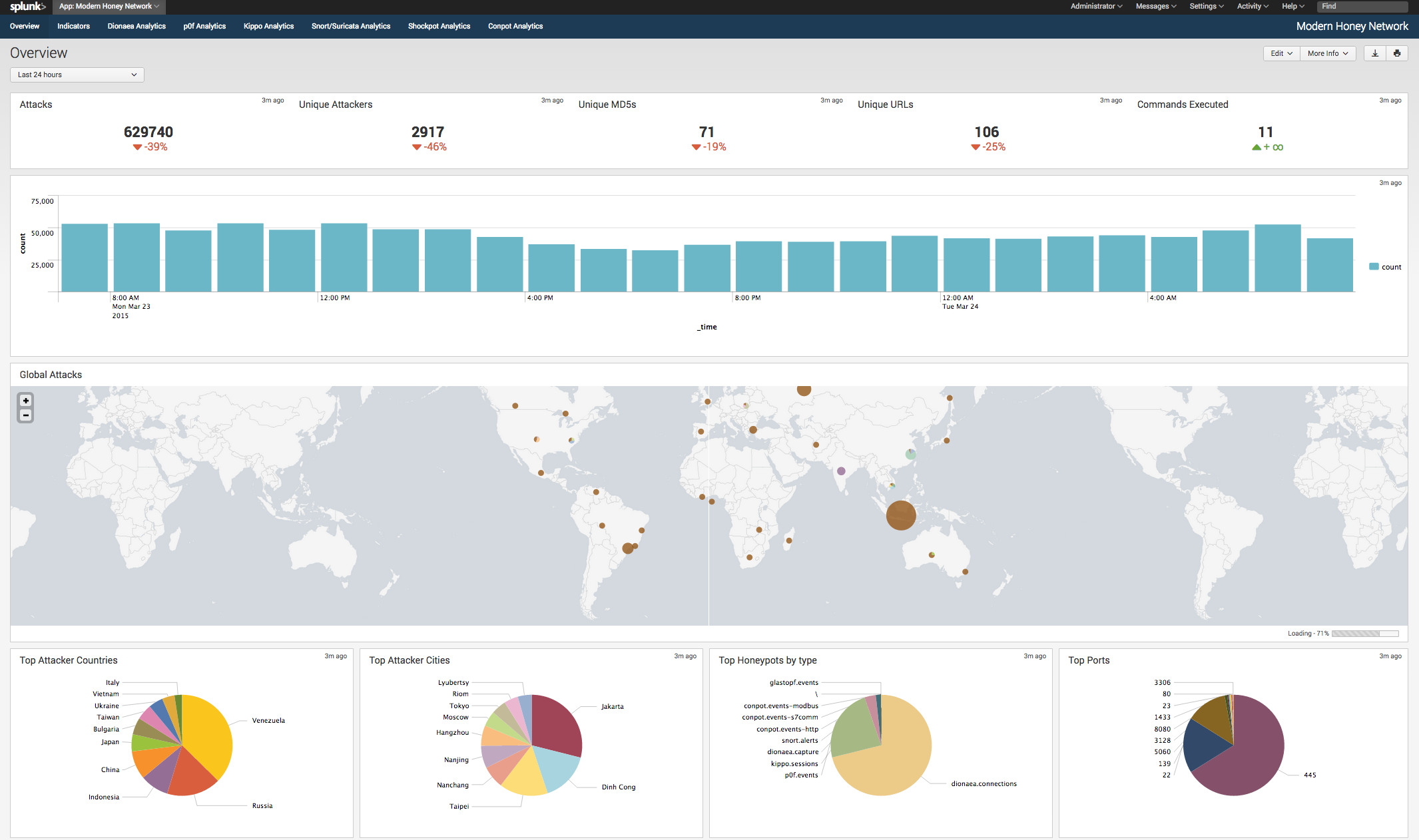Open the Settings menu

[x=1206, y=7]
